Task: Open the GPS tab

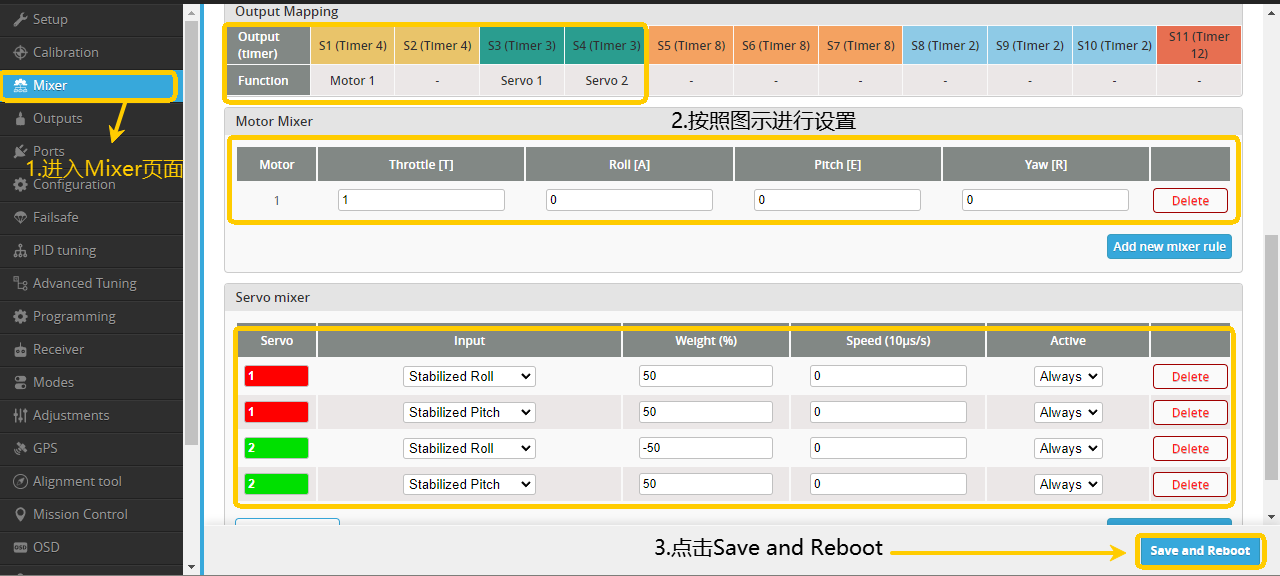Action: pyautogui.click(x=91, y=448)
